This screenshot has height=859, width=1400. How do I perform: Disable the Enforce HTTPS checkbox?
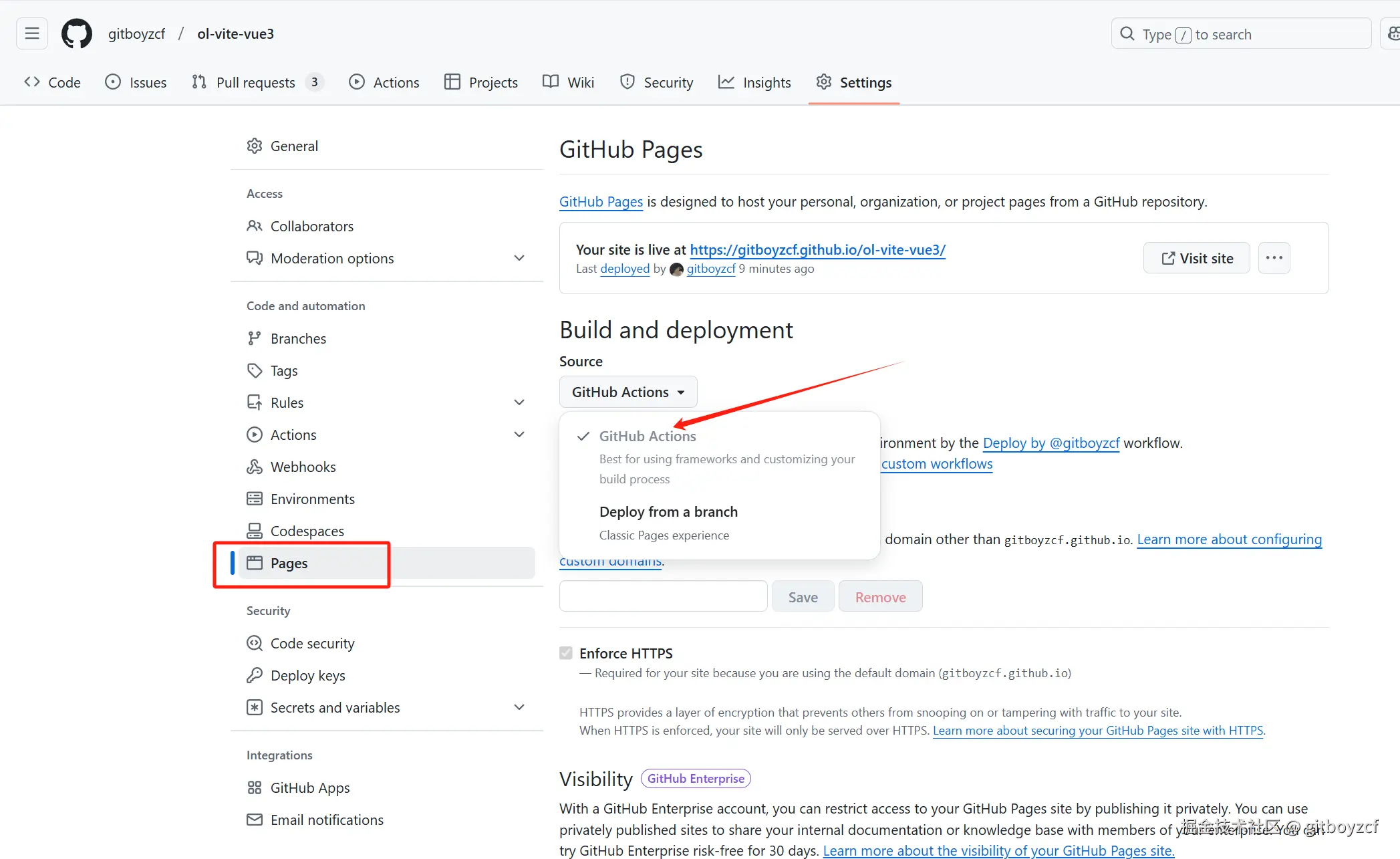[566, 653]
